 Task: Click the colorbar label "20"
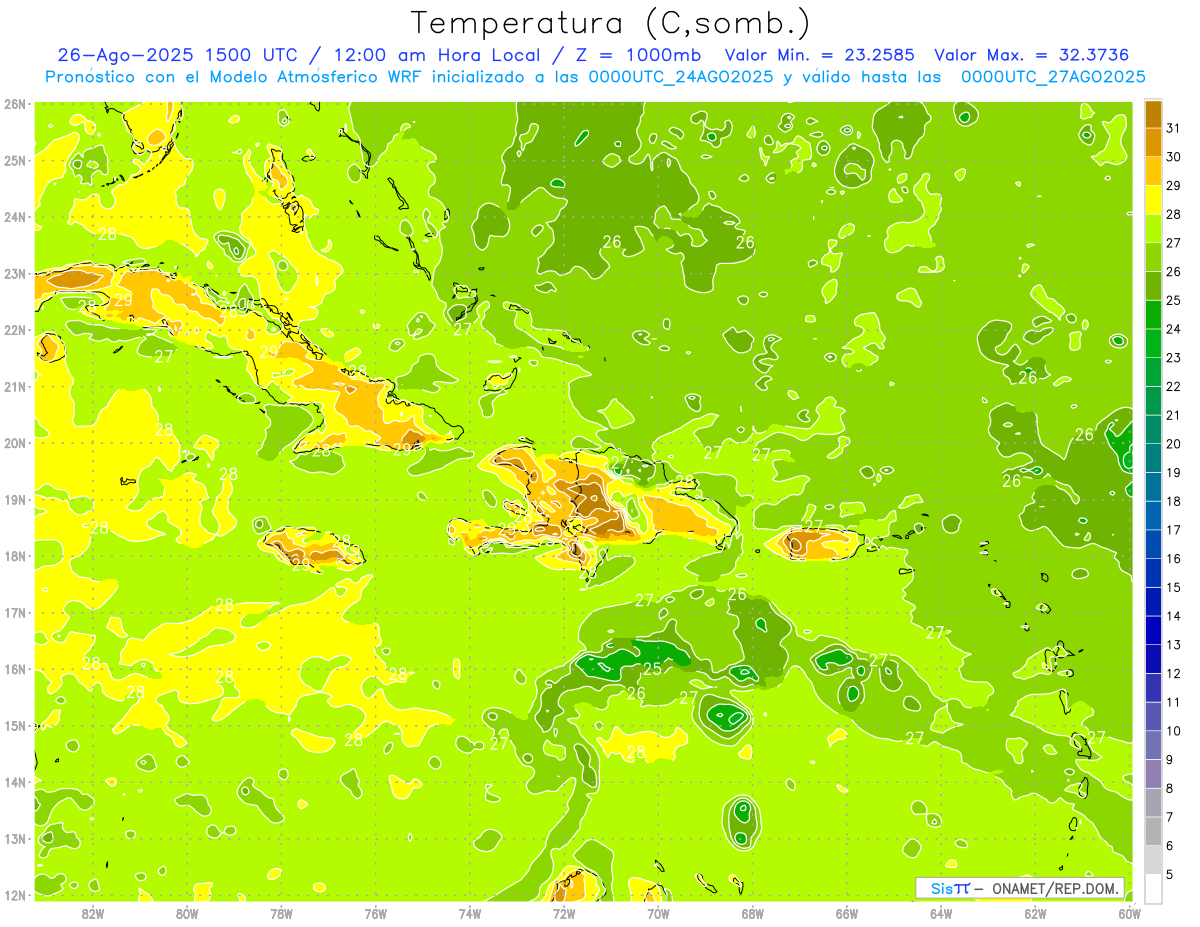(1173, 444)
